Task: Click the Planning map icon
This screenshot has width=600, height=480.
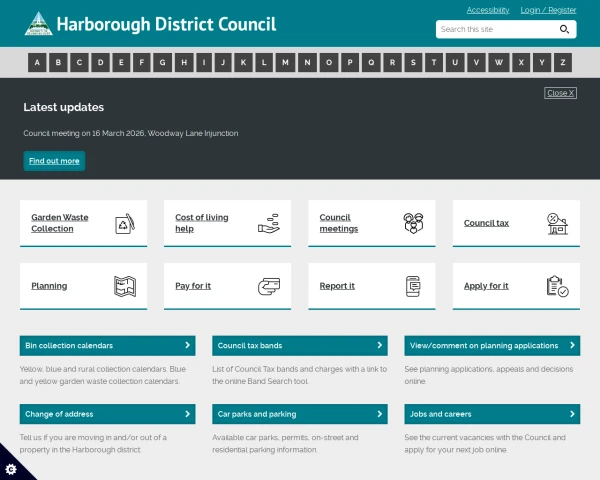Action: pyautogui.click(x=125, y=286)
